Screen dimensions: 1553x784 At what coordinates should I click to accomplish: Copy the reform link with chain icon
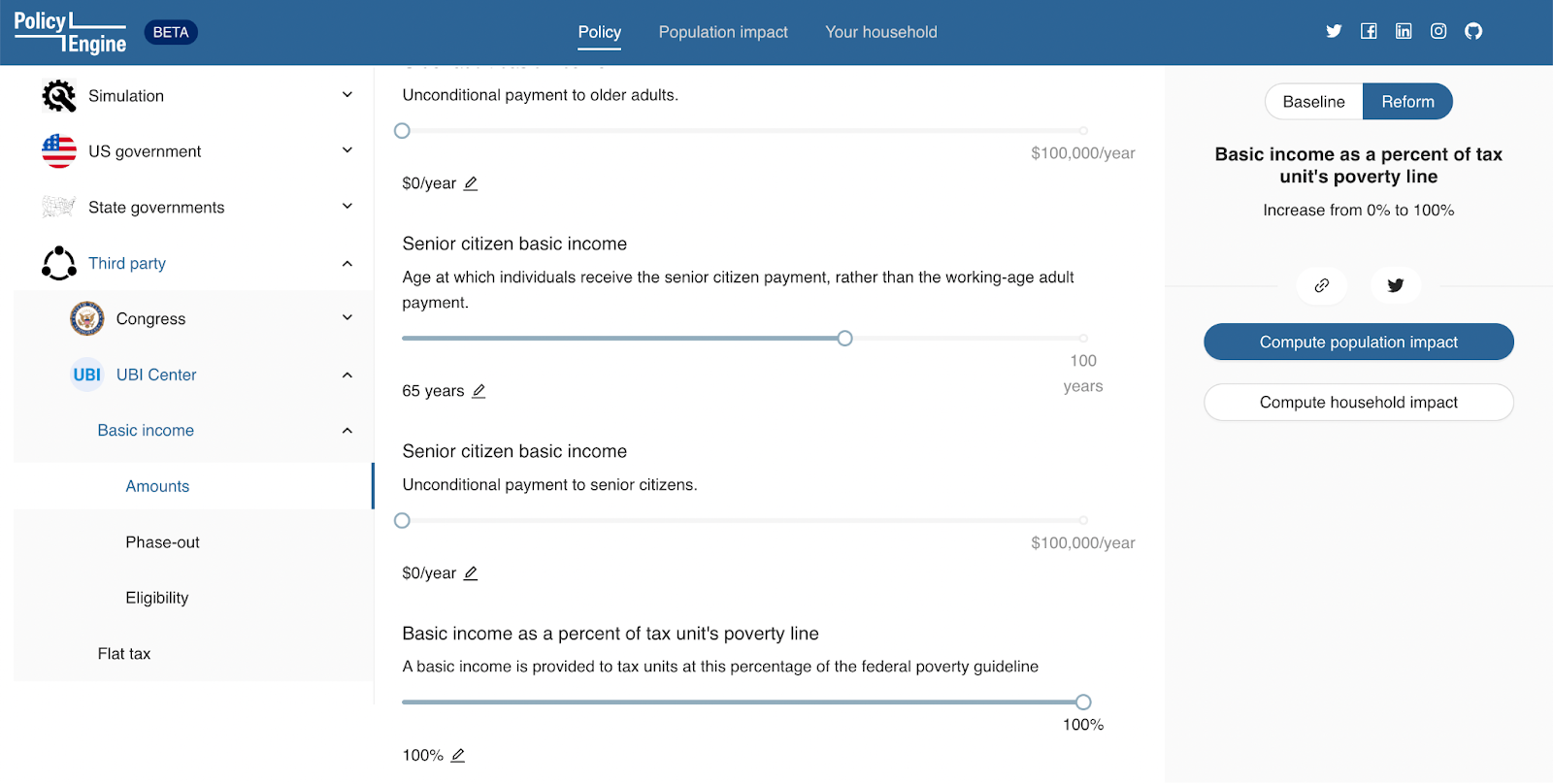(1322, 285)
